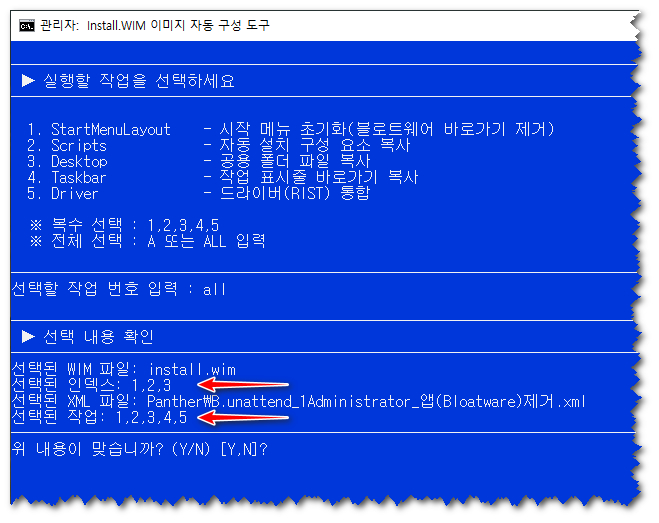The width and height of the screenshot is (659, 523).
Task: Click the description '드라이버(RIST) 통합'
Action: [x=295, y=193]
